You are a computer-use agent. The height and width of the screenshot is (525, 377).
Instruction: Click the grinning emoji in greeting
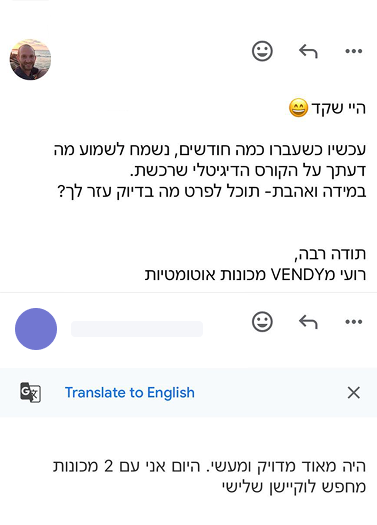(298, 108)
